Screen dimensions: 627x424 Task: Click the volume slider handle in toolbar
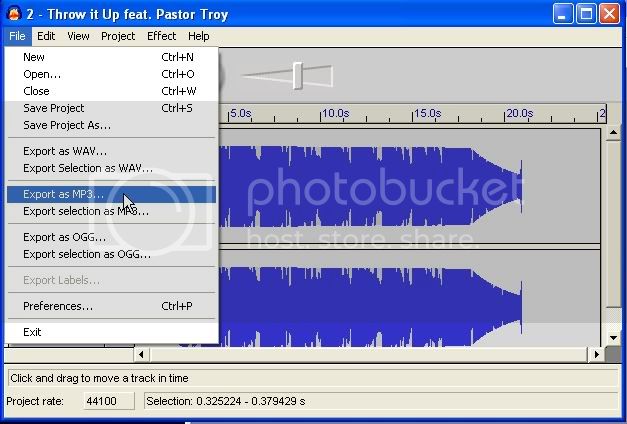click(297, 75)
